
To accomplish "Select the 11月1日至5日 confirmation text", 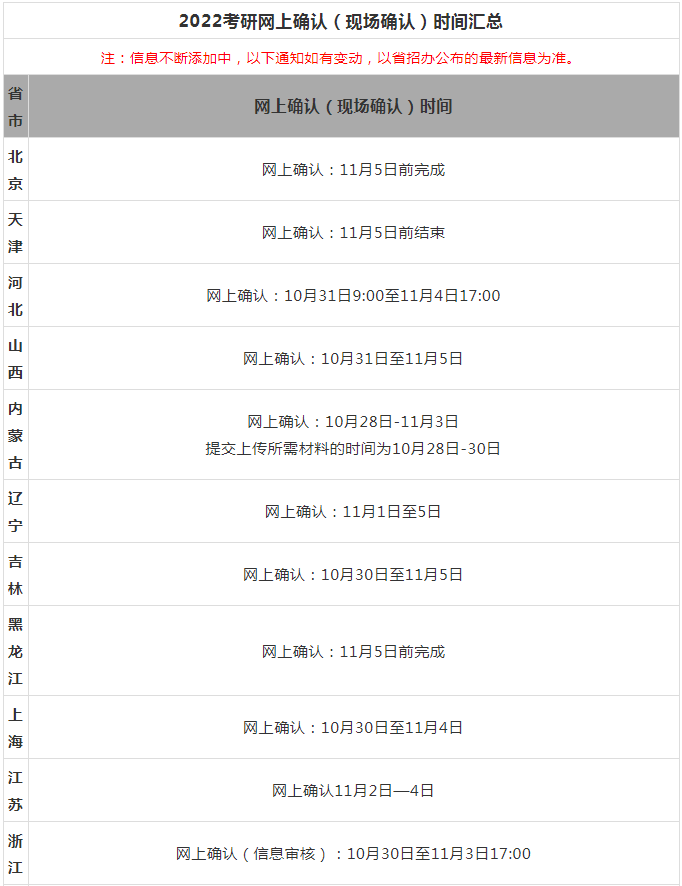I will tap(353, 511).
